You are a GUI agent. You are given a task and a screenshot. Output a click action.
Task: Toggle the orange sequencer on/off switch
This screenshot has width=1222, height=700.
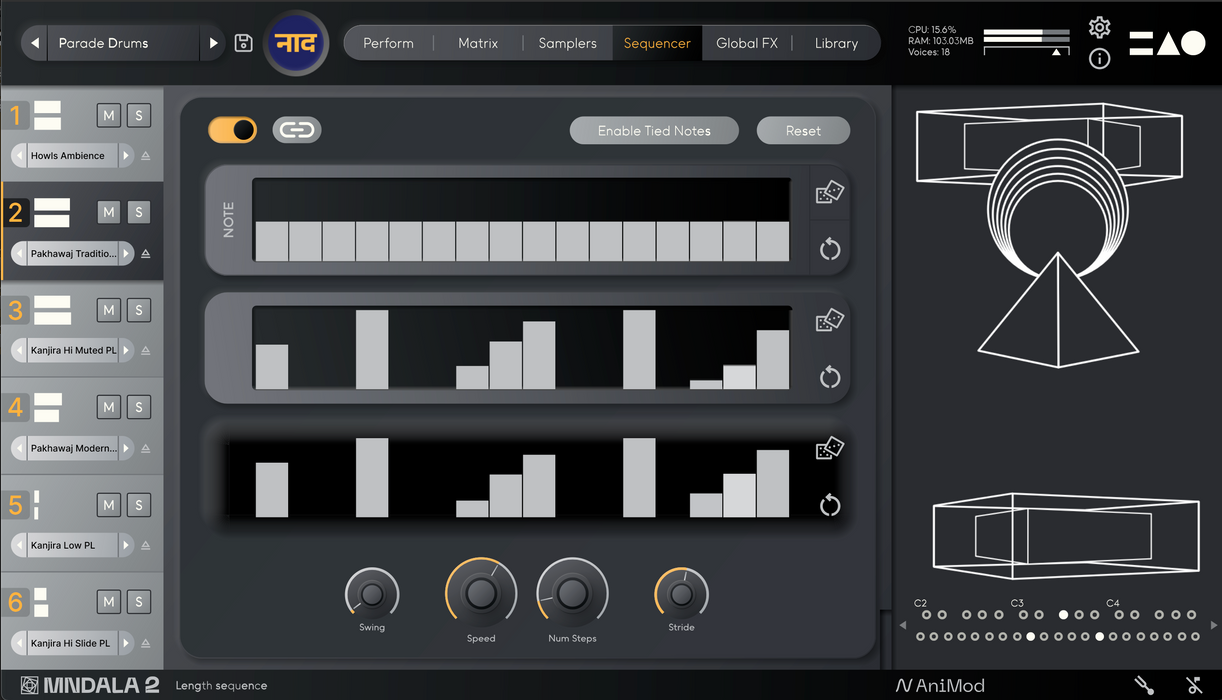(233, 130)
